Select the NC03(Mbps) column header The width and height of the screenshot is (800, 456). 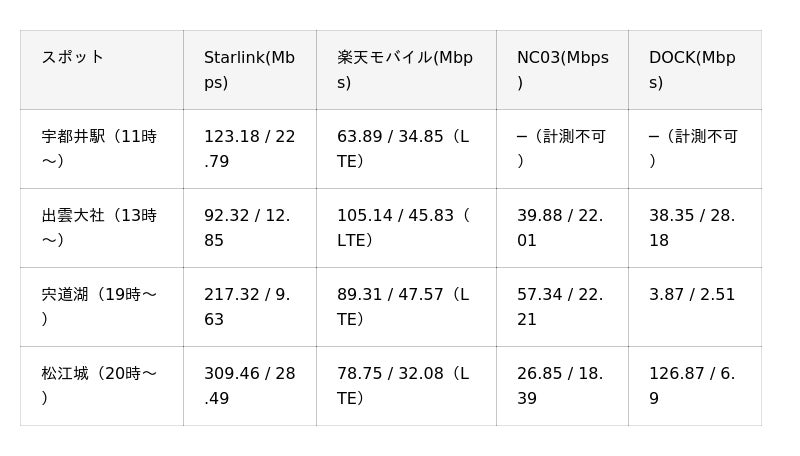pos(562,70)
